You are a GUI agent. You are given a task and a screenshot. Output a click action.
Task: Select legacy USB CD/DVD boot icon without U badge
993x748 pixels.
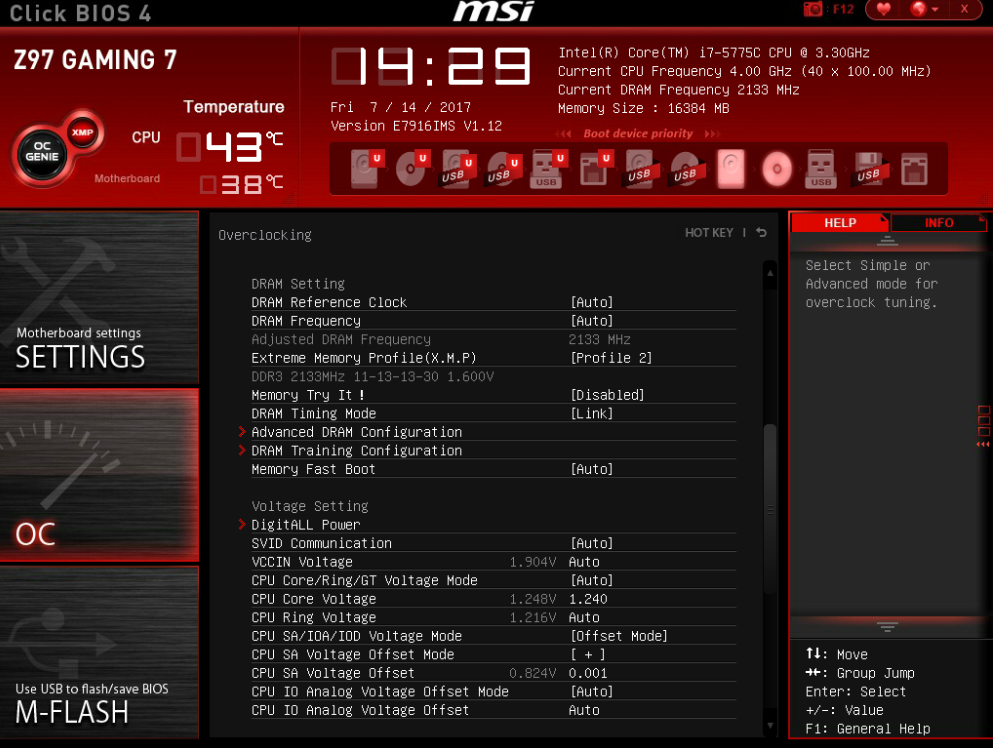[685, 168]
